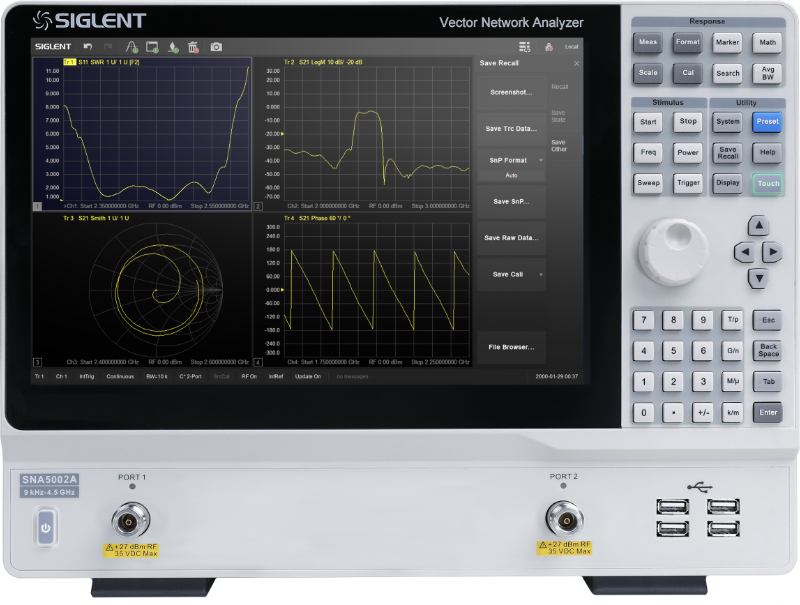Take a screenshot with the camera icon
This screenshot has height=605, width=800.
pyautogui.click(x=216, y=47)
